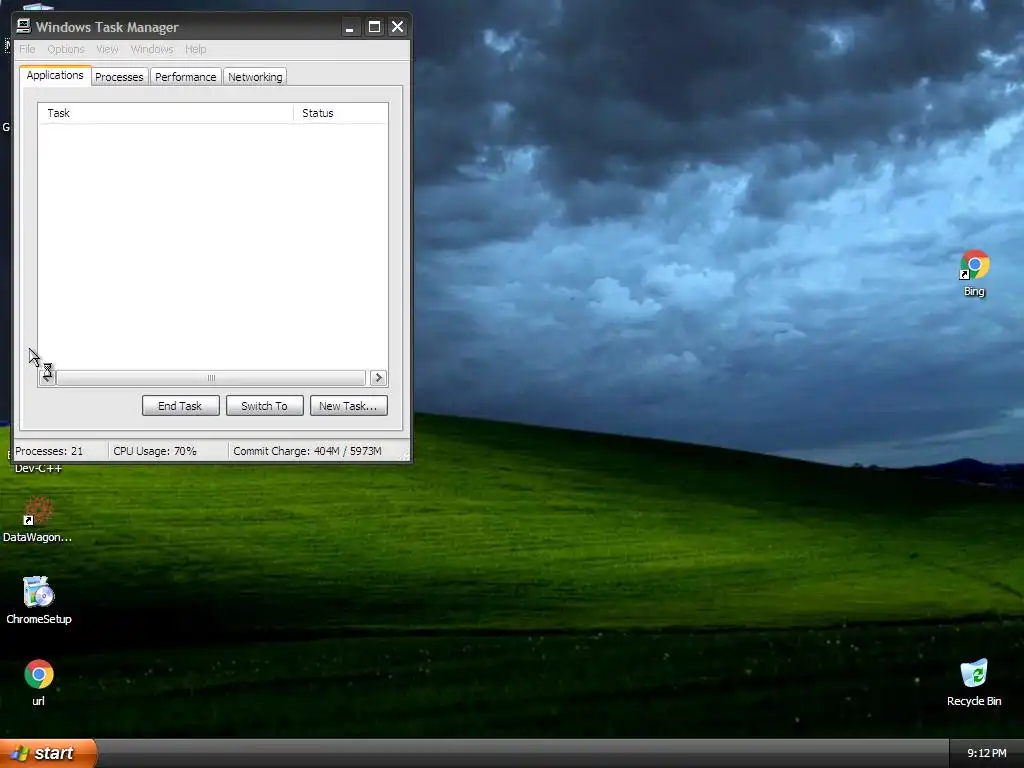This screenshot has height=768, width=1024.
Task: Select the Dev-C++ desktop shortcut label
Action: pos(38,468)
